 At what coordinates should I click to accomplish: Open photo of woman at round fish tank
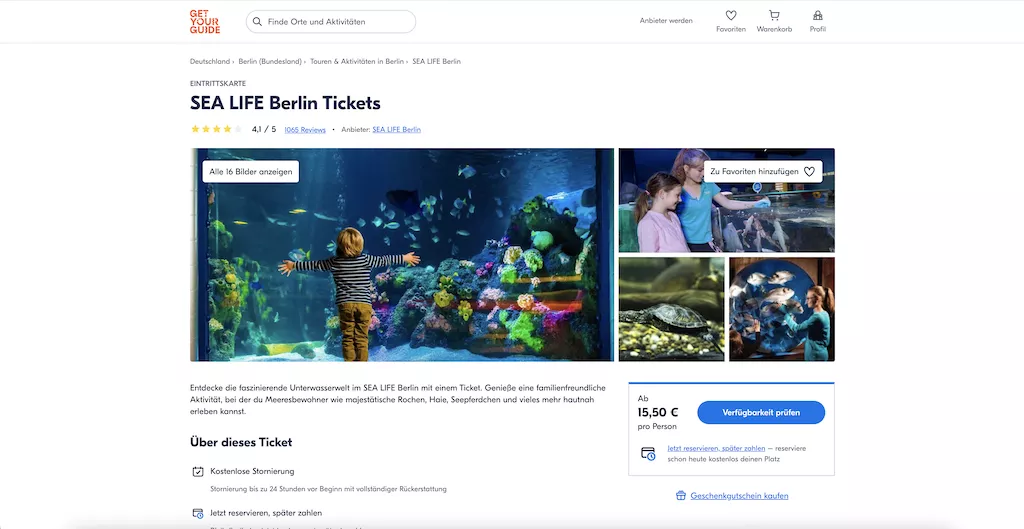pos(782,309)
